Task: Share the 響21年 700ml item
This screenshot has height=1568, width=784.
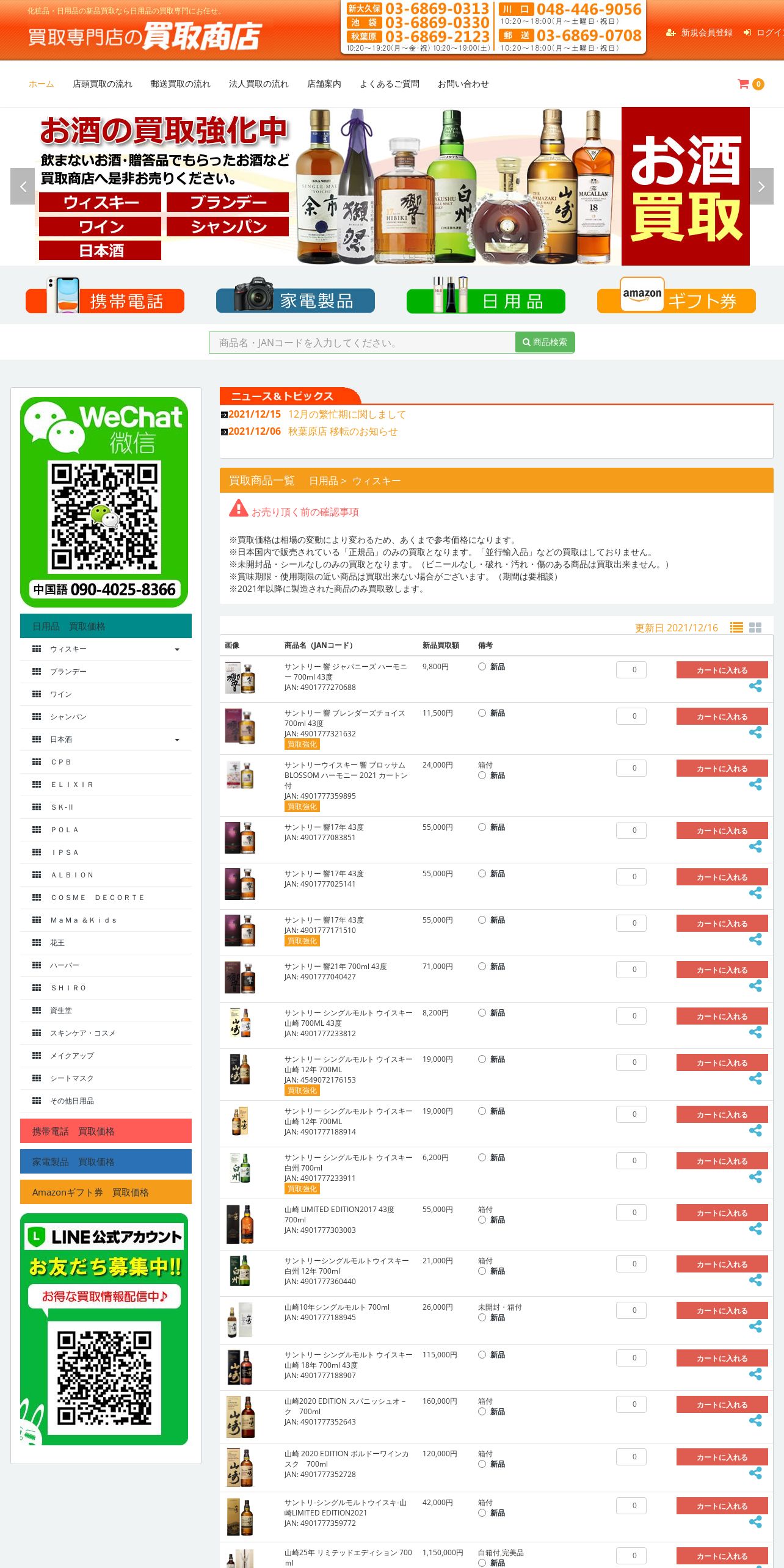Action: tap(755, 986)
